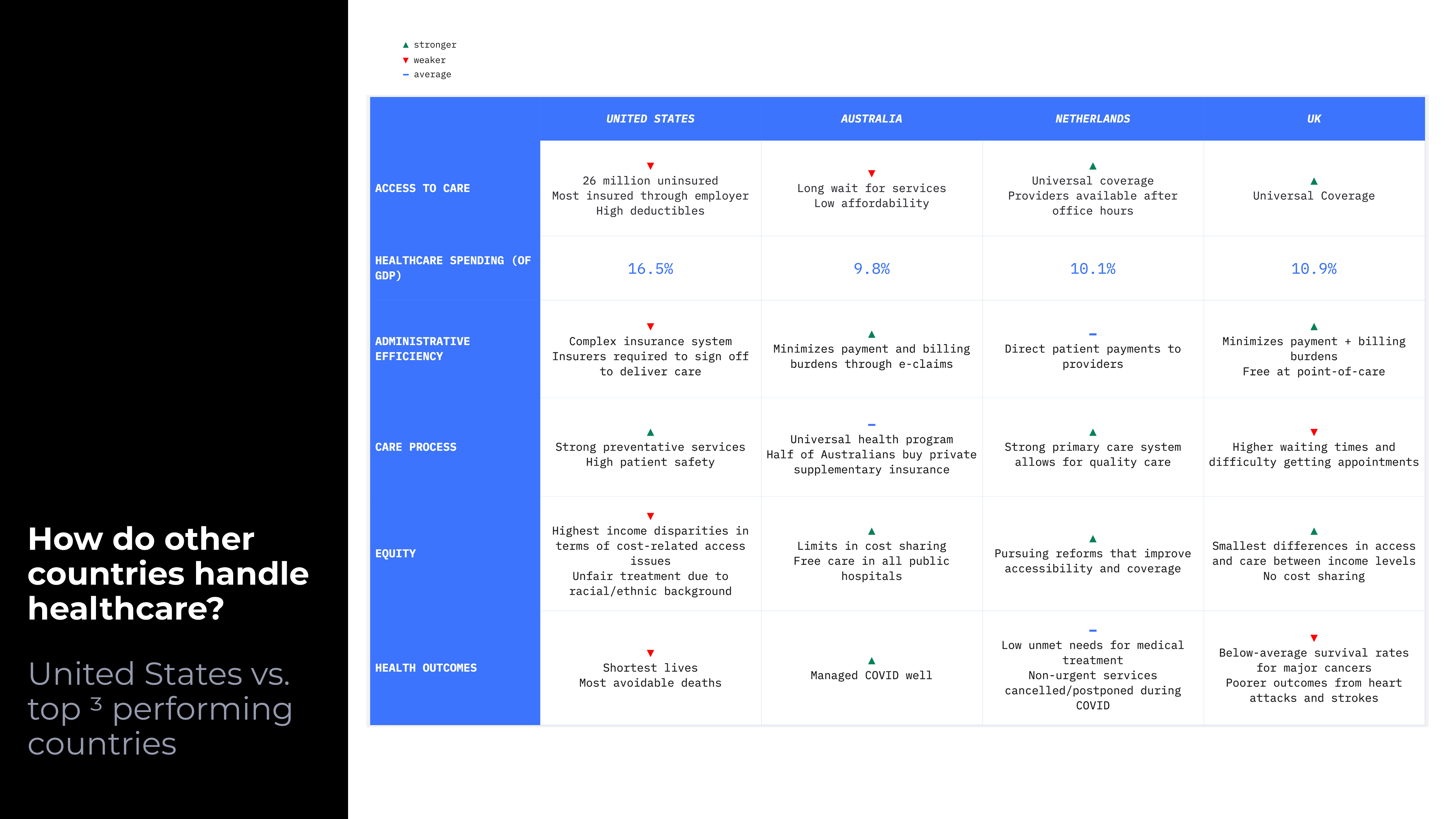This screenshot has height=819, width=1456.
Task: Select the UNITED STATES column header
Action: pyautogui.click(x=650, y=119)
